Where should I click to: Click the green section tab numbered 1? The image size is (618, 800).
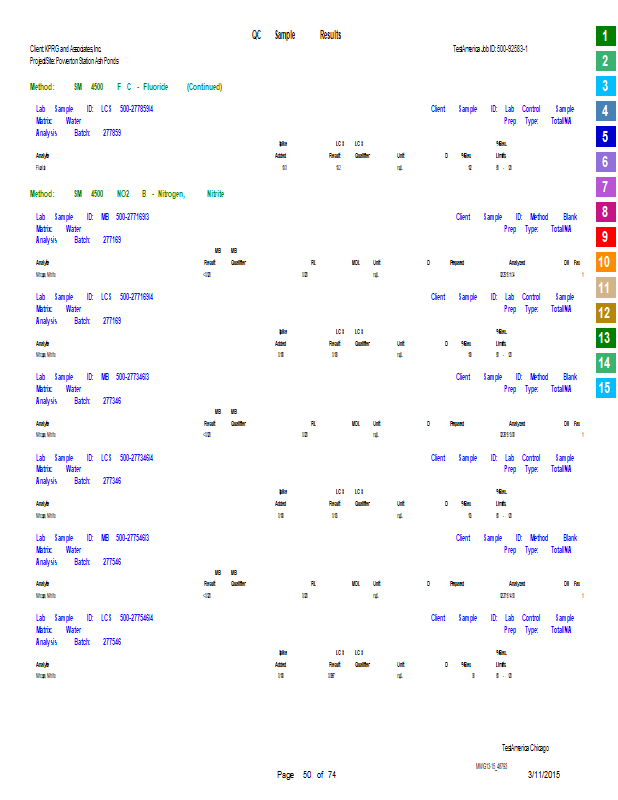(x=604, y=36)
